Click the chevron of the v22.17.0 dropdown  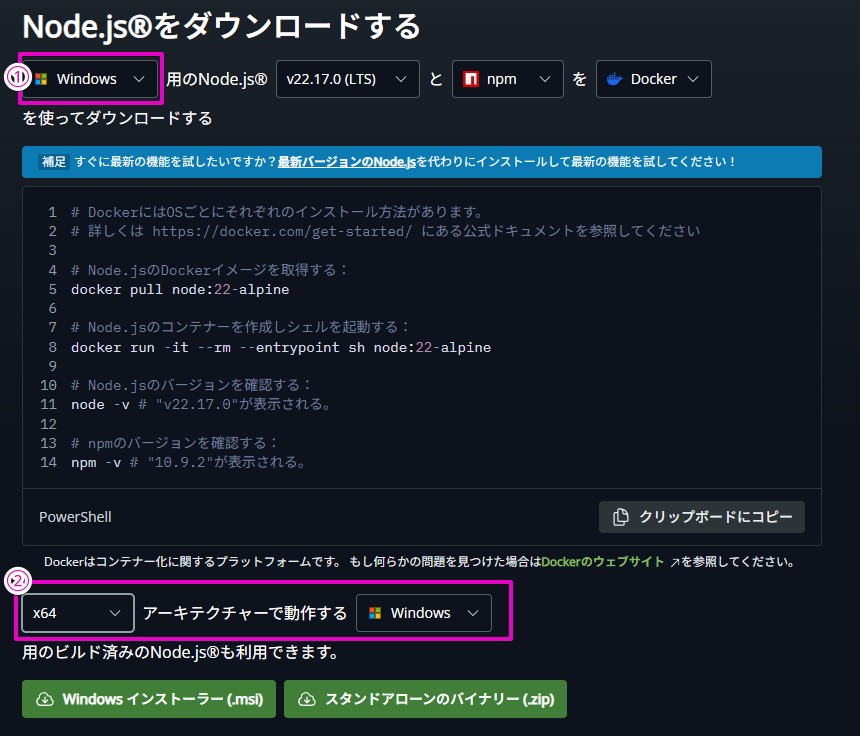click(401, 79)
